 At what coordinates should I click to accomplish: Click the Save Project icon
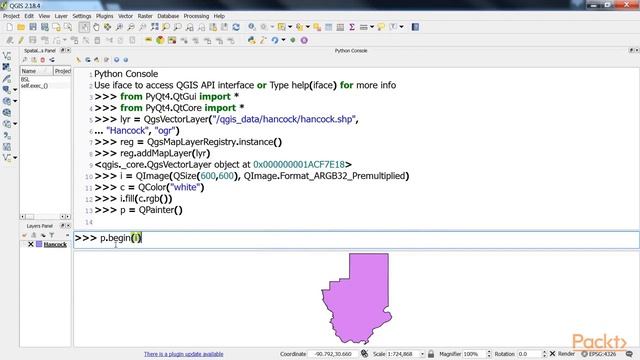click(x=33, y=27)
